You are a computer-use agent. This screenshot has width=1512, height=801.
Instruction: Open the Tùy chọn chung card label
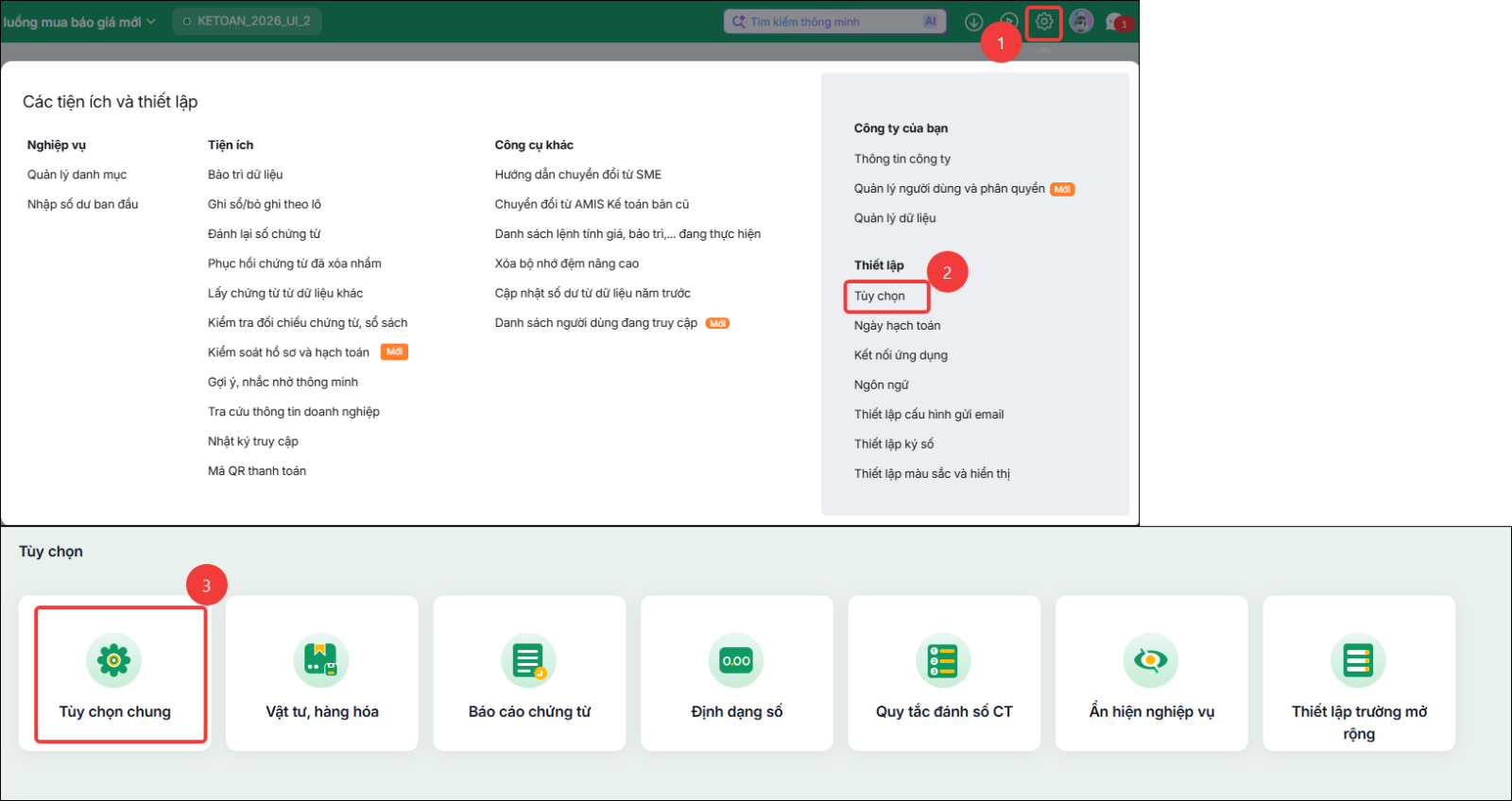pos(114,711)
